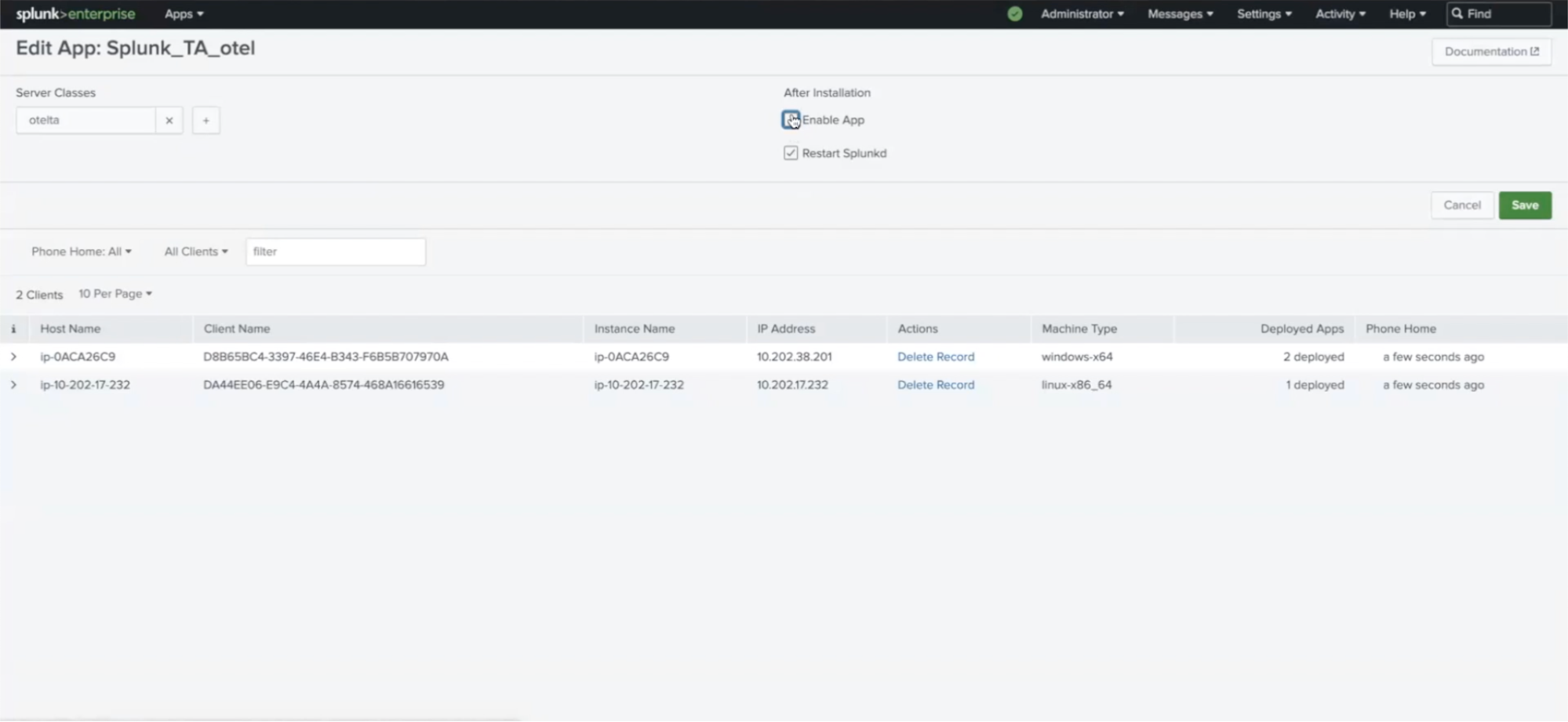Click the 2 deployed apps cell
The height and width of the screenshot is (722, 1568).
click(1314, 357)
